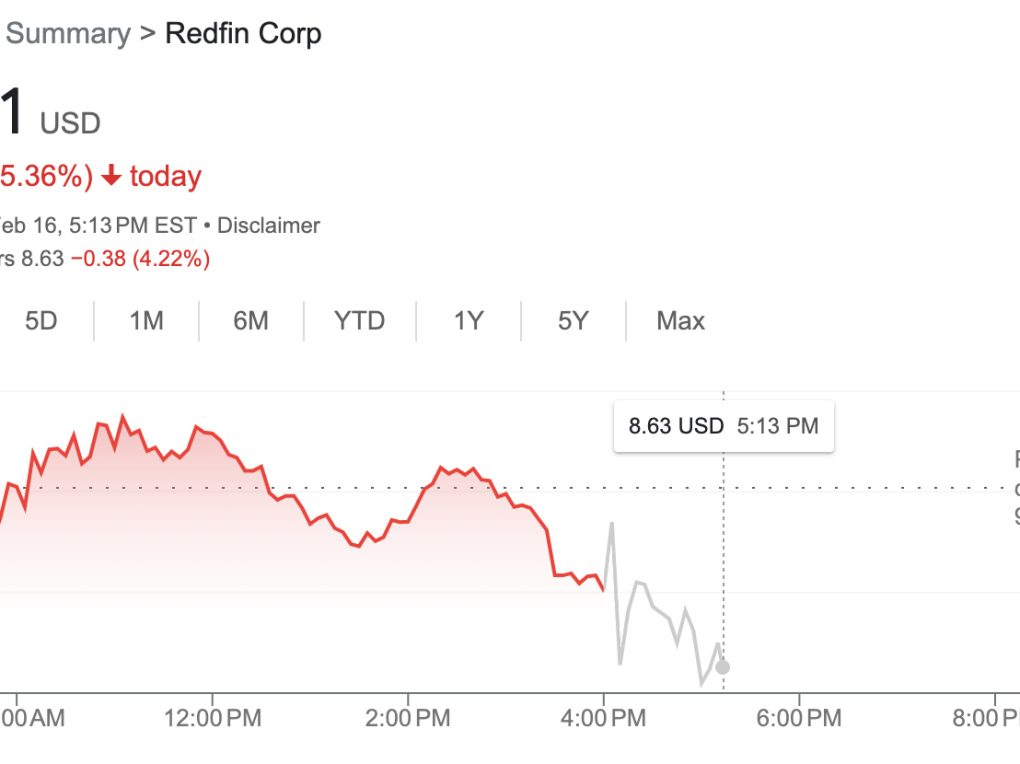This screenshot has height=764, width=1020.
Task: Open the Disclaimer link
Action: pos(268,225)
